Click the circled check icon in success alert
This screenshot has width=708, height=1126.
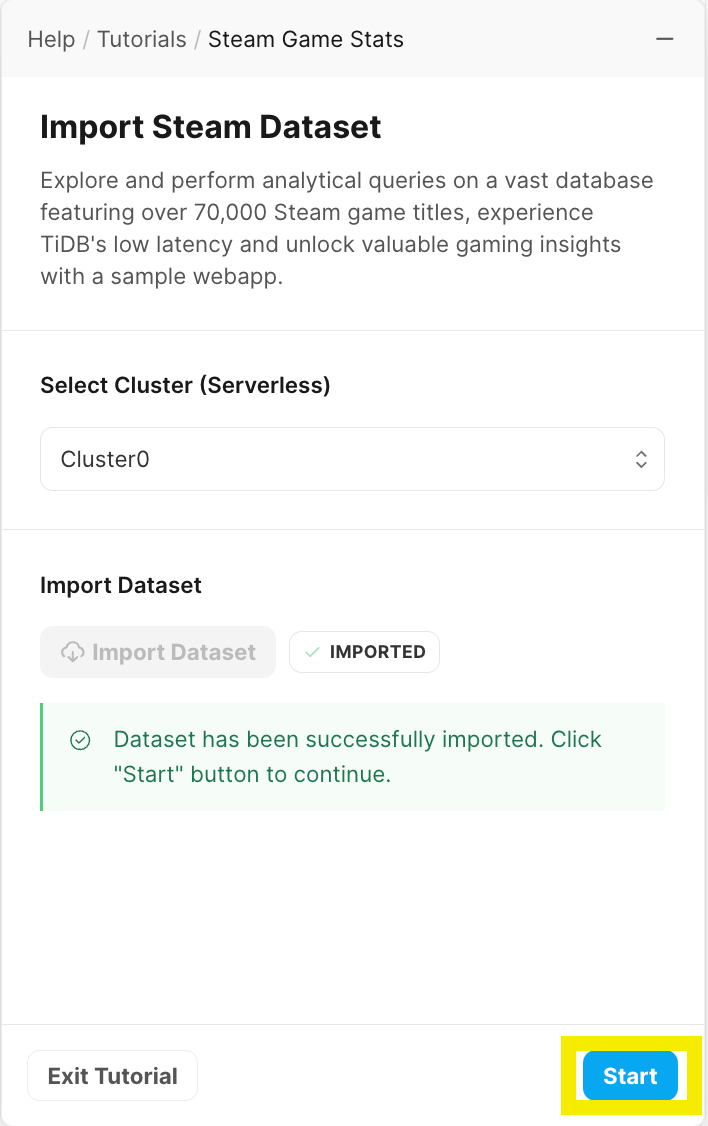(x=80, y=740)
